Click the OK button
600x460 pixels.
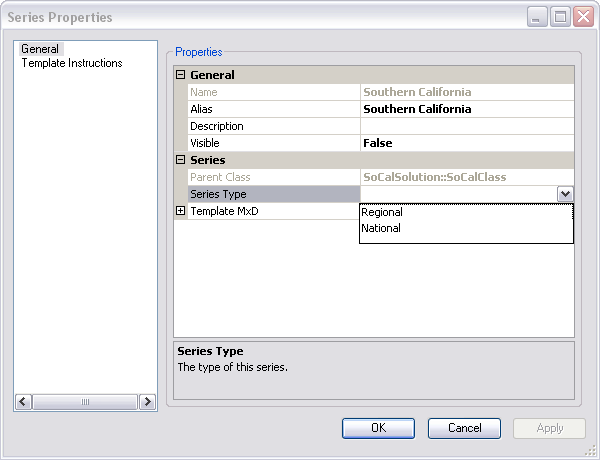378,428
